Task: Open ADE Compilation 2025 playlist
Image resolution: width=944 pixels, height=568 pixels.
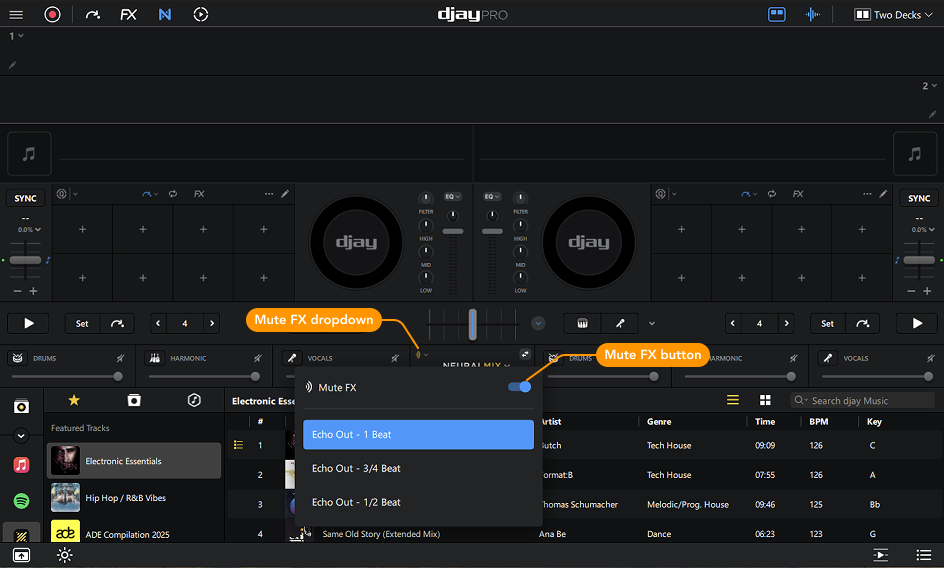Action: coord(134,532)
